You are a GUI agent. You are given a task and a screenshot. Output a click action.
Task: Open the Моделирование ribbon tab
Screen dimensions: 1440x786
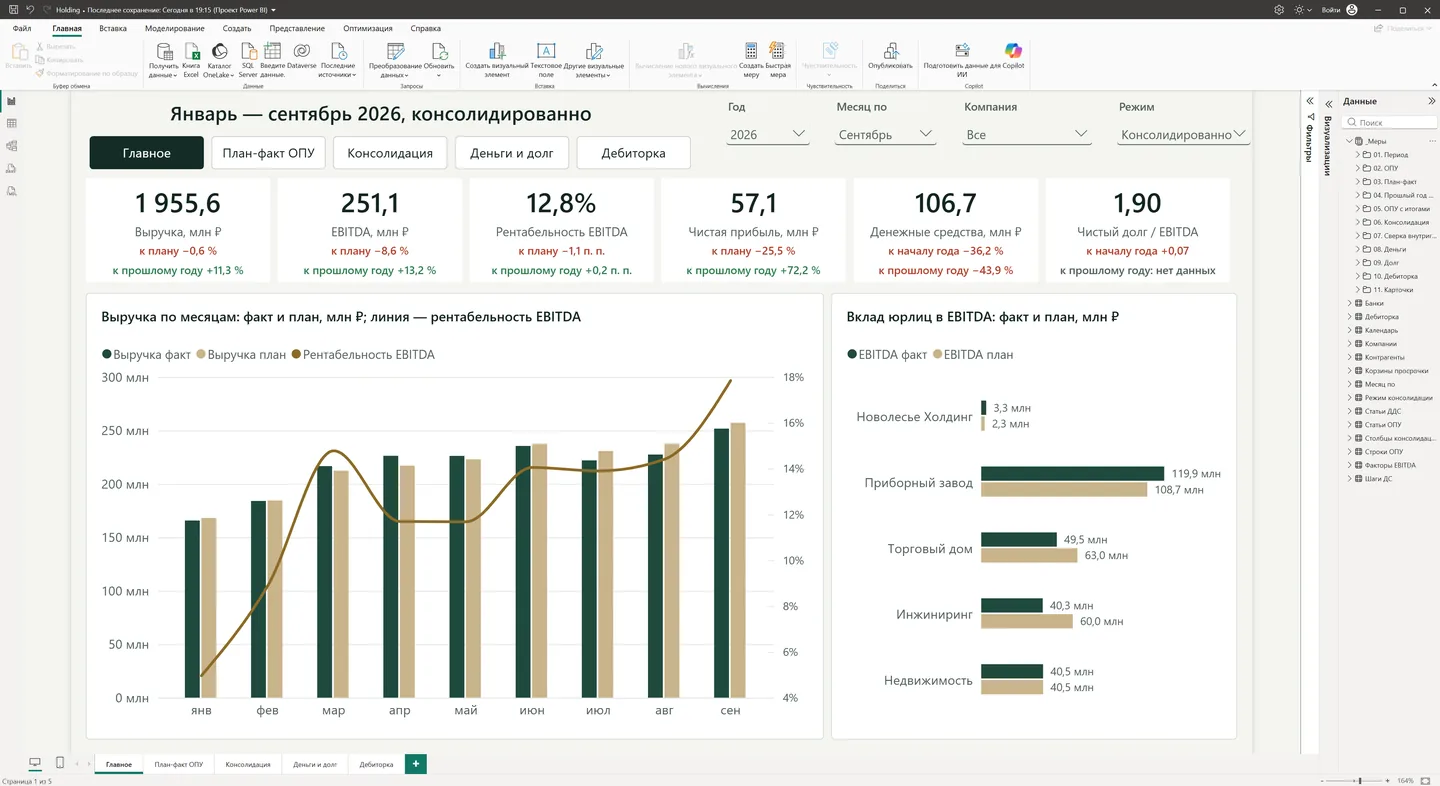click(174, 29)
